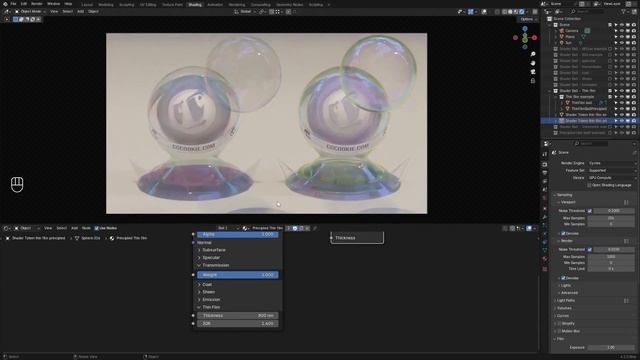The image size is (640, 360).
Task: Open the Output properties tab icon
Action: pyautogui.click(x=545, y=173)
